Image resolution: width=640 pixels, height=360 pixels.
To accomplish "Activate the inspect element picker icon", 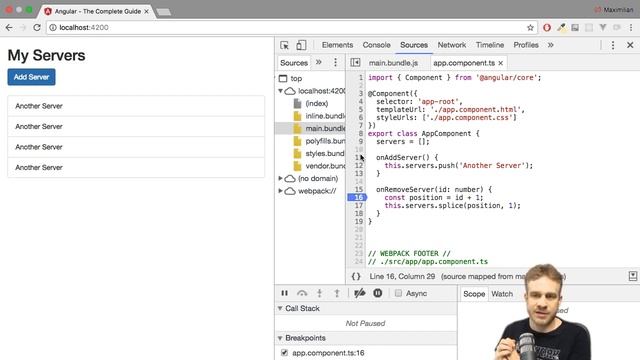I will pos(284,45).
